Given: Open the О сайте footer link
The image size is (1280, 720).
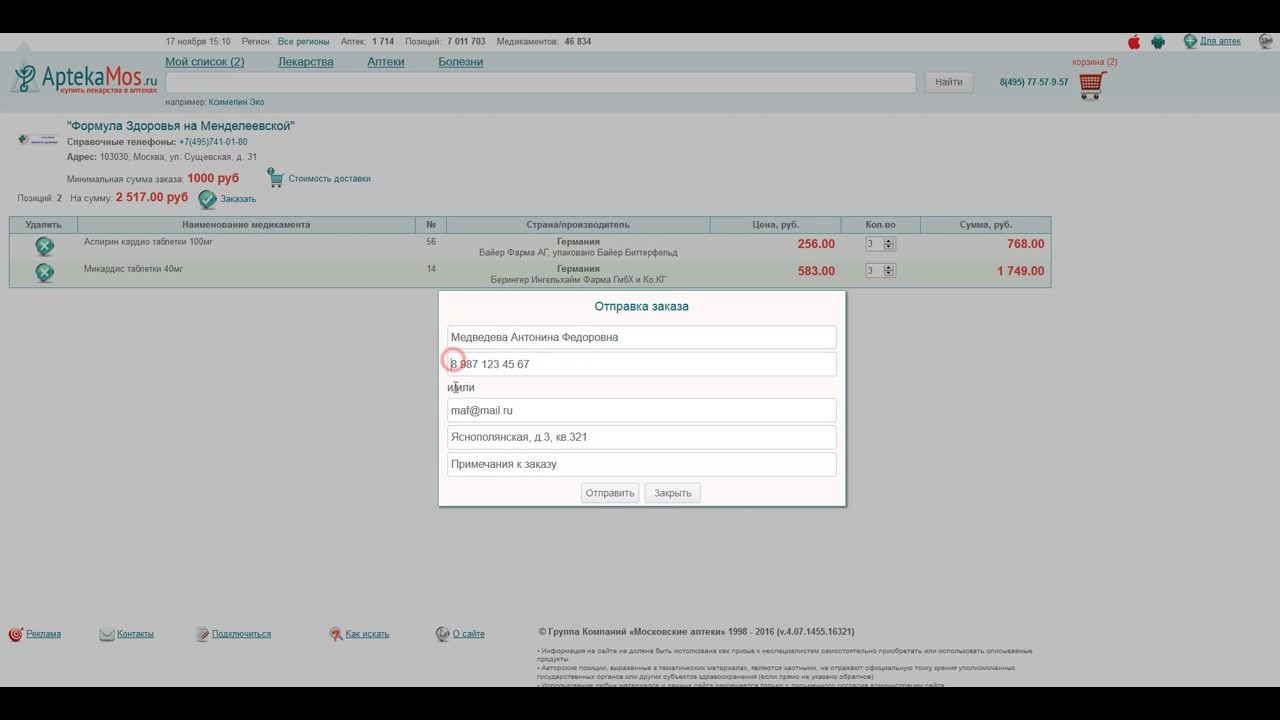Looking at the screenshot, I should [x=468, y=634].
